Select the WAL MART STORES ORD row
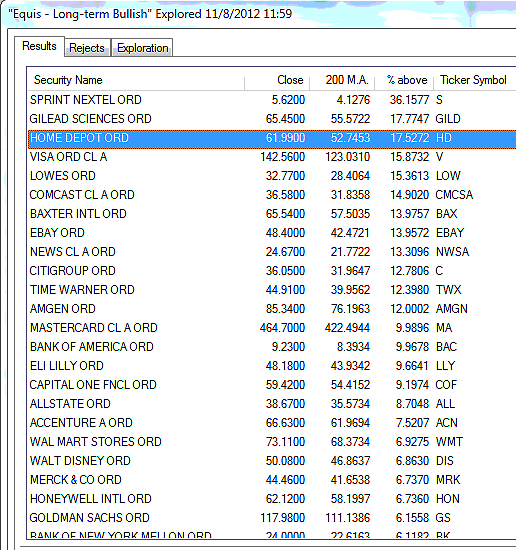This screenshot has width=516, height=550. click(x=272, y=442)
